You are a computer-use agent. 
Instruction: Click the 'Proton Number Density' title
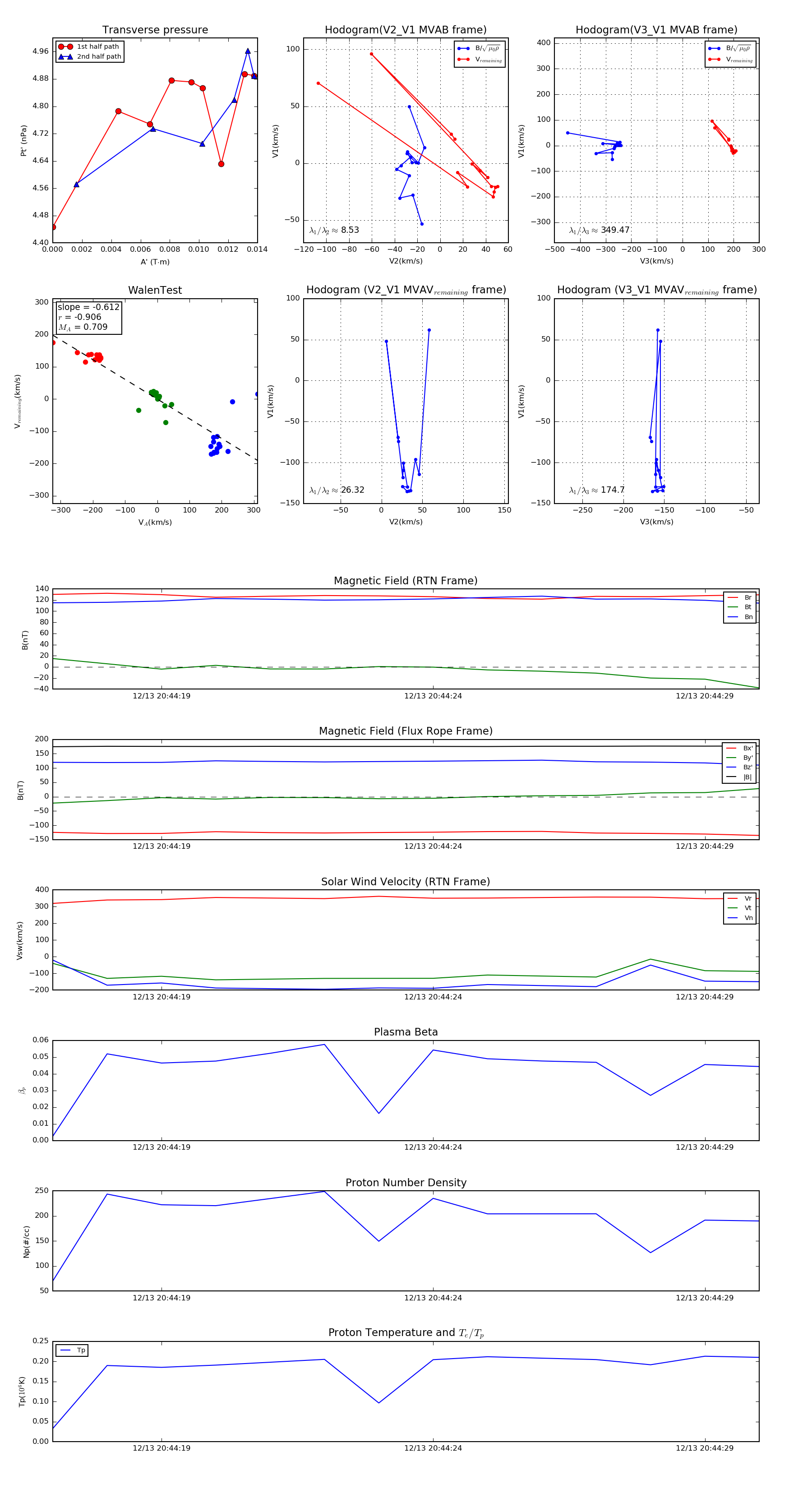point(406,1183)
